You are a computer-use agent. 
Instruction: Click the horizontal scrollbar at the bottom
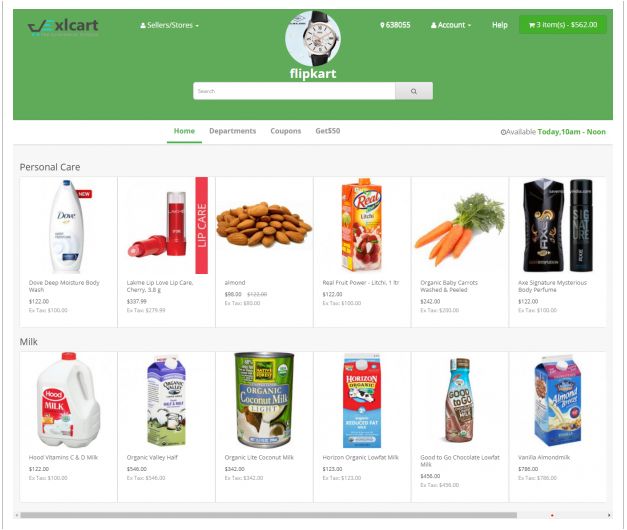[268, 515]
